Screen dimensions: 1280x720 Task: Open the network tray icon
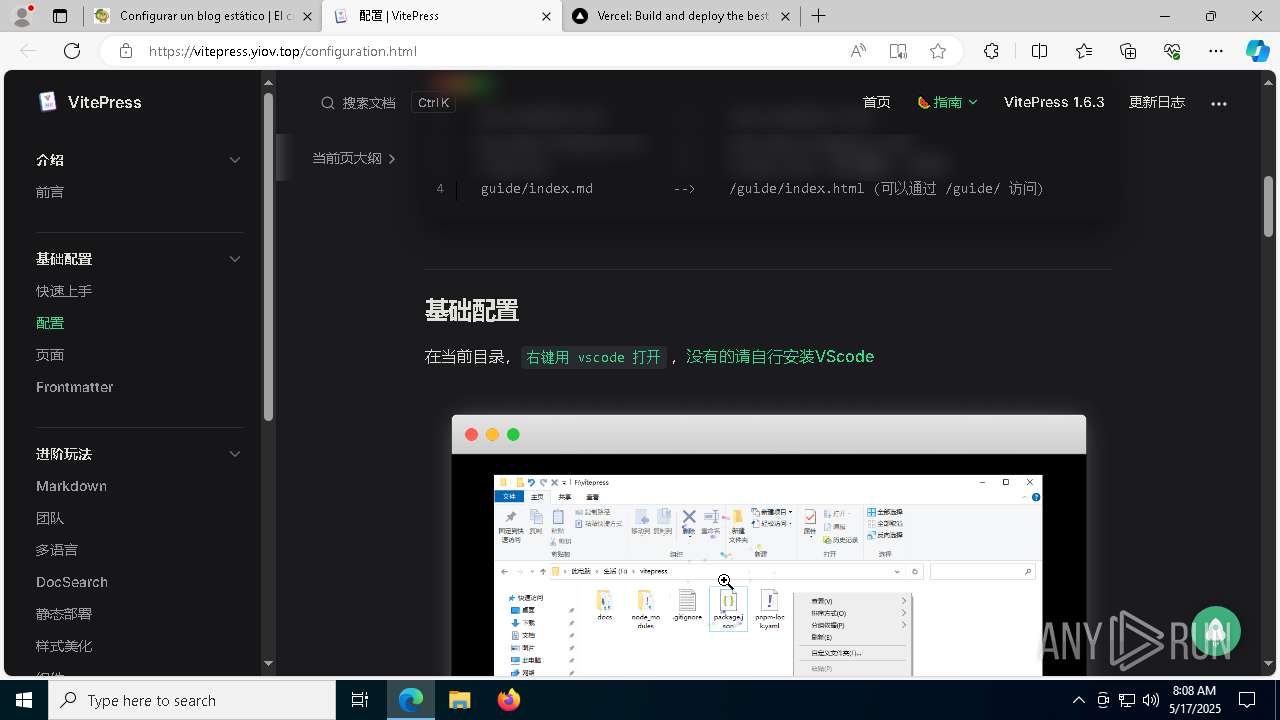(x=1126, y=700)
